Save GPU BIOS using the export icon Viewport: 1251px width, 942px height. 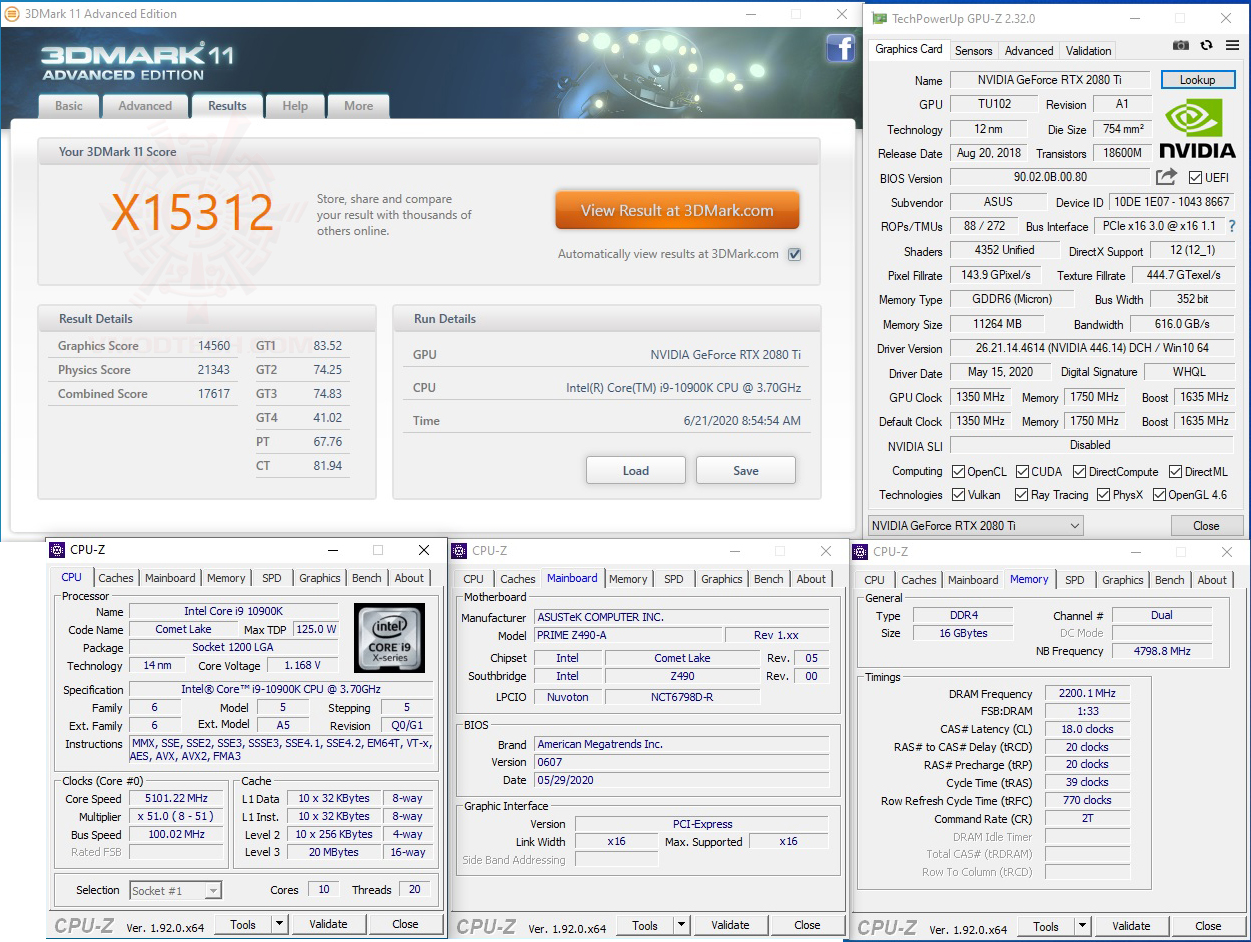(1164, 178)
